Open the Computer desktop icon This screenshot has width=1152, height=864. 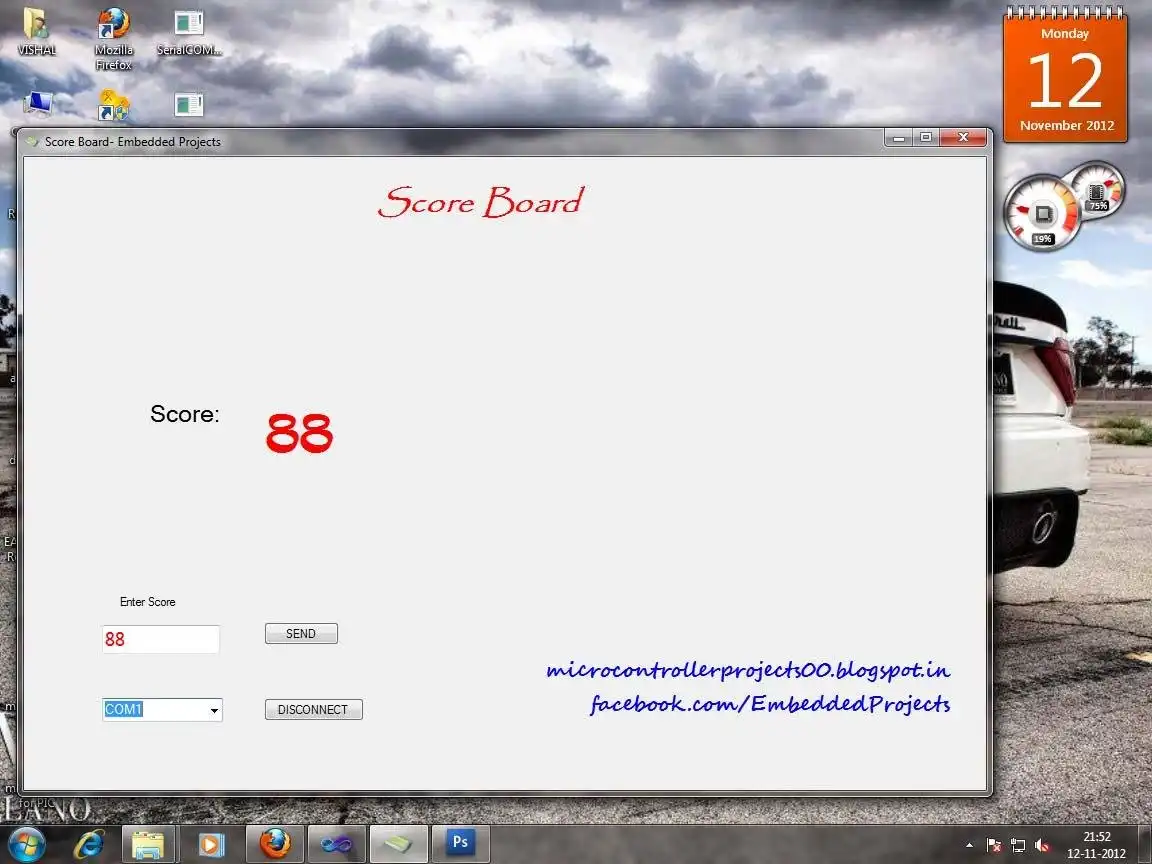[38, 104]
